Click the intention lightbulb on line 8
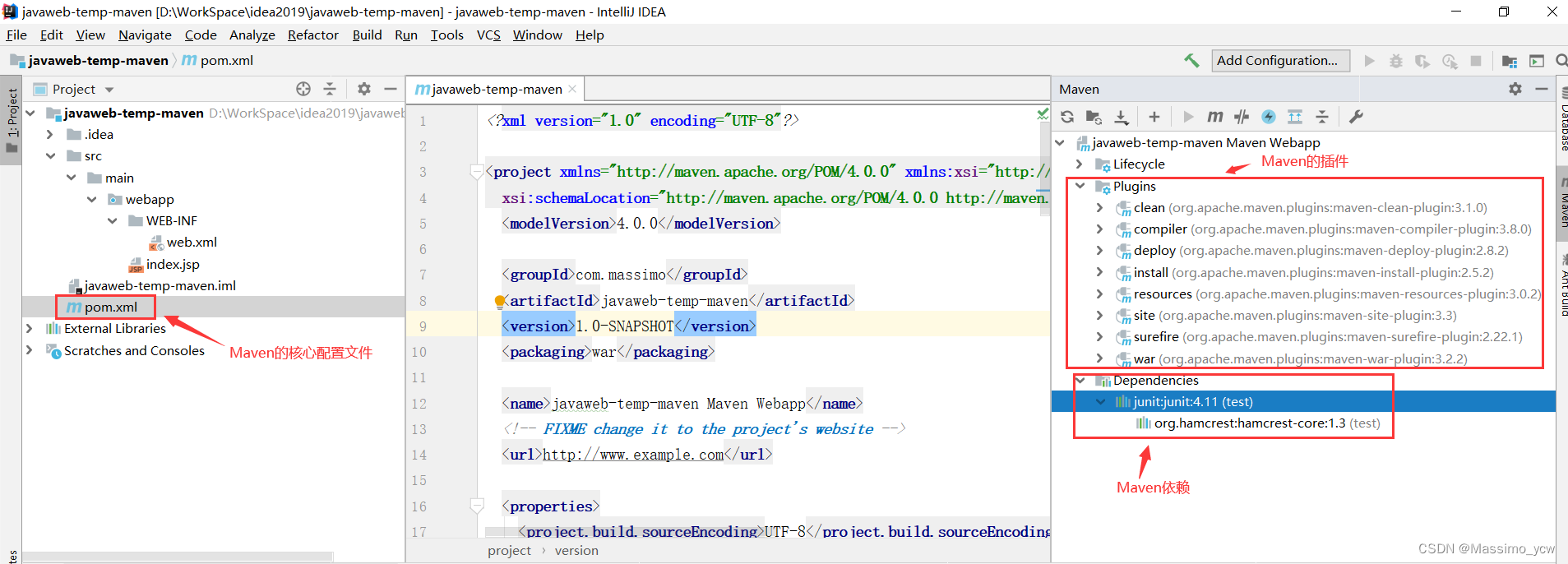 point(499,301)
